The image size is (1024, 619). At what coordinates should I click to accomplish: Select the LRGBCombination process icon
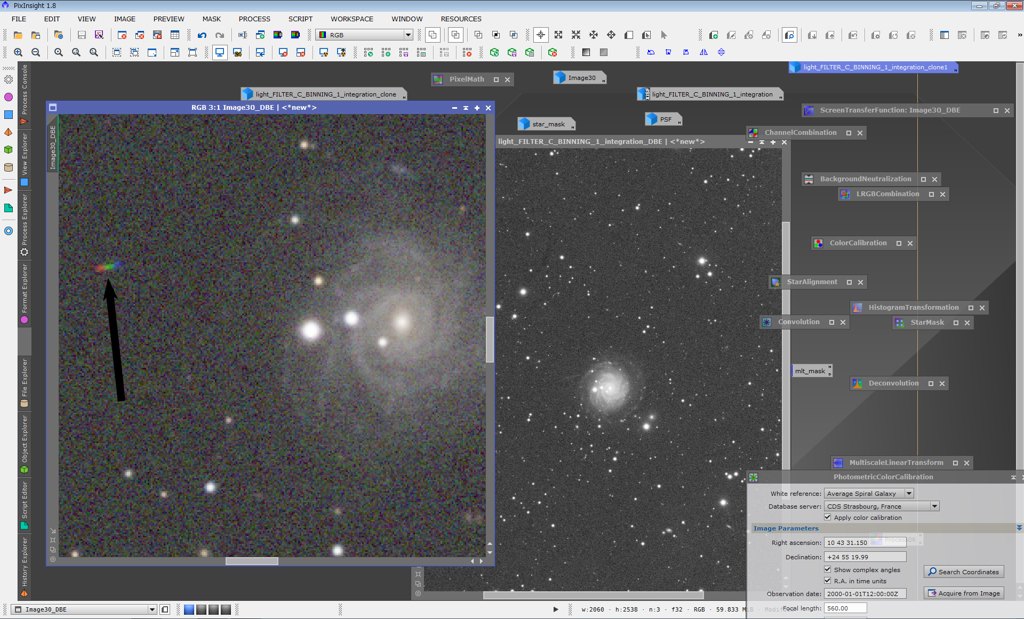click(x=845, y=194)
